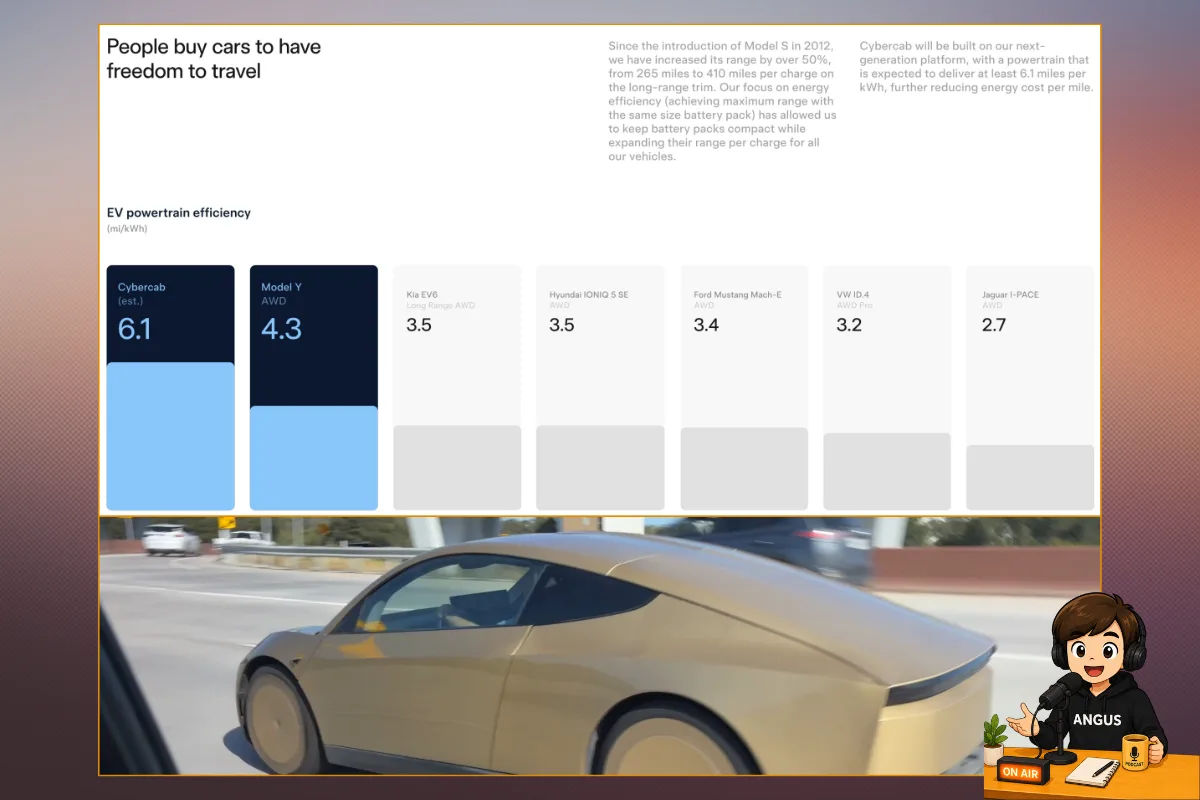Viewport: 1200px width, 800px height.
Task: Click the (mi/kWh) unit label
Action: point(126,229)
